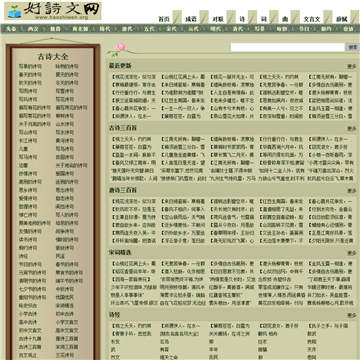
Task: Open the 成语 top tab
Action: coord(191,19)
